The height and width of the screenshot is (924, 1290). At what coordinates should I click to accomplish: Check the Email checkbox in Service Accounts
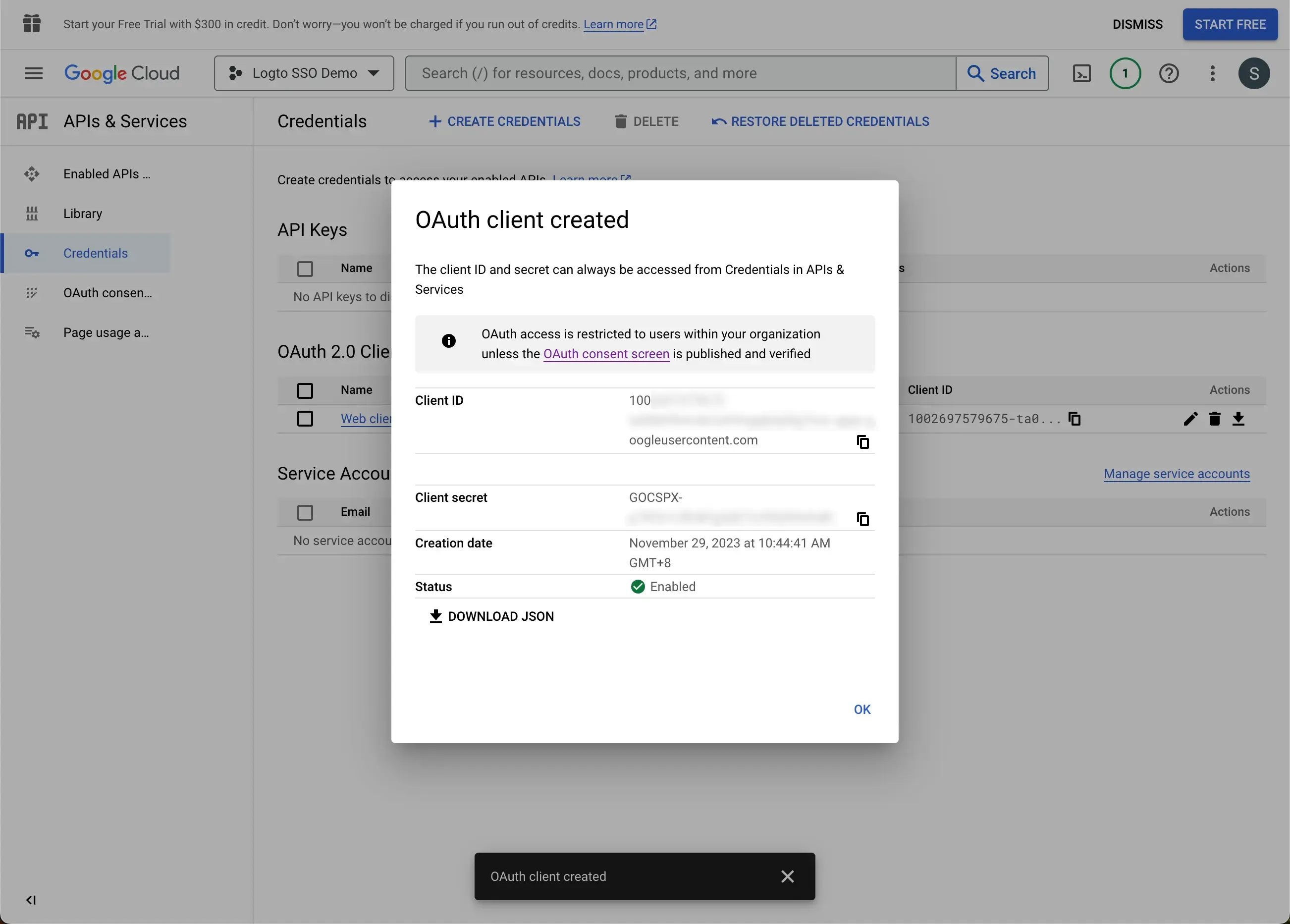pos(304,512)
